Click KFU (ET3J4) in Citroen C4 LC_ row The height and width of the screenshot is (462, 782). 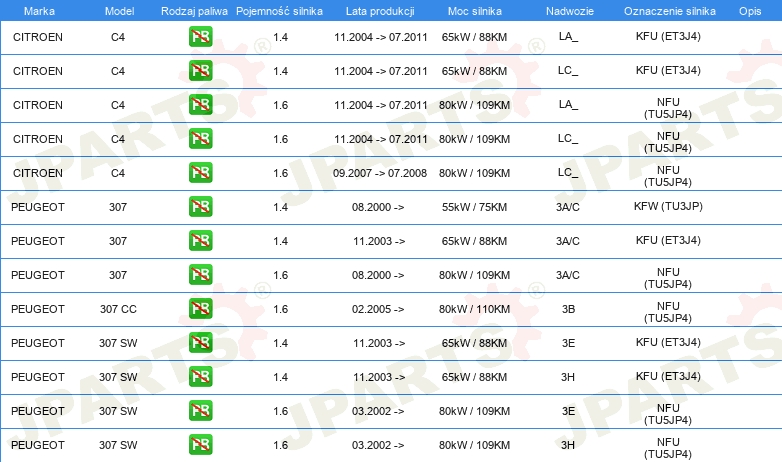[x=668, y=70]
